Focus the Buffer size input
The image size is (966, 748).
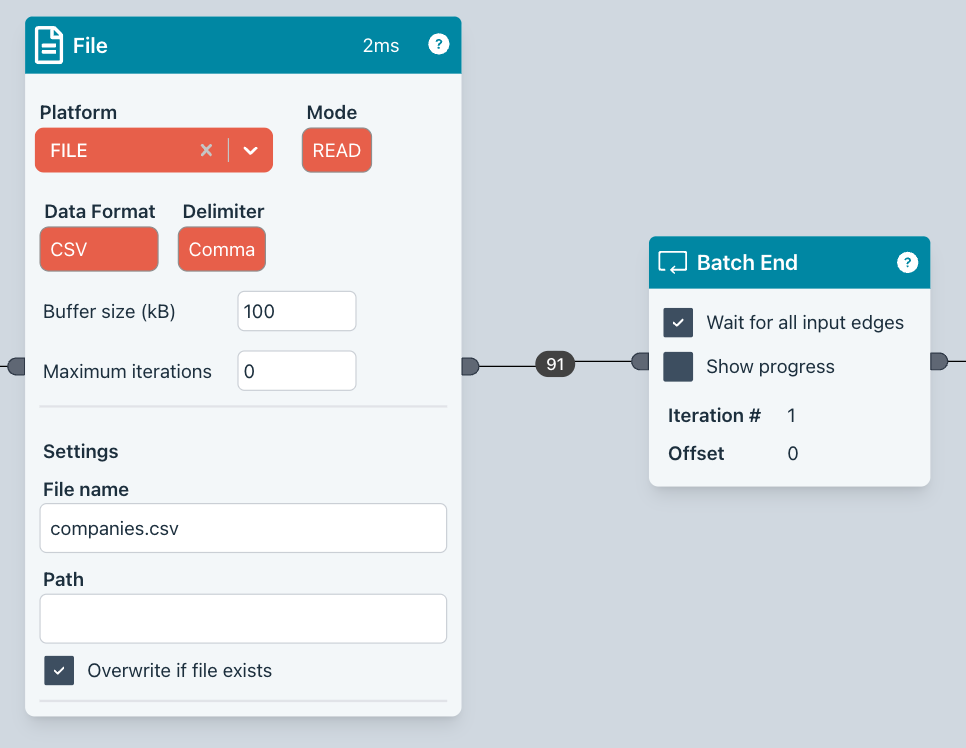297,311
